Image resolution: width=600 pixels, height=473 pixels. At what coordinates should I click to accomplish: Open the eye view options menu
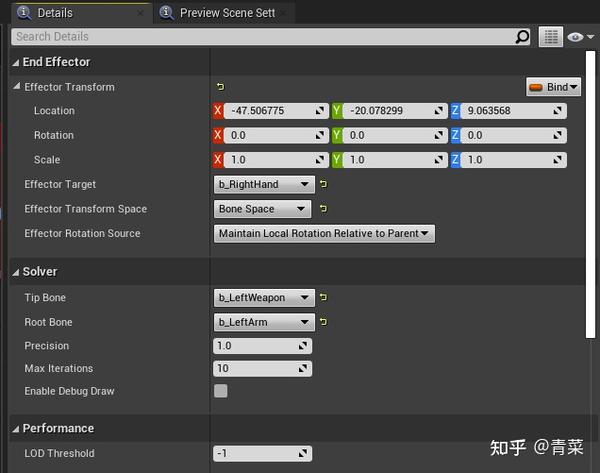[x=577, y=37]
